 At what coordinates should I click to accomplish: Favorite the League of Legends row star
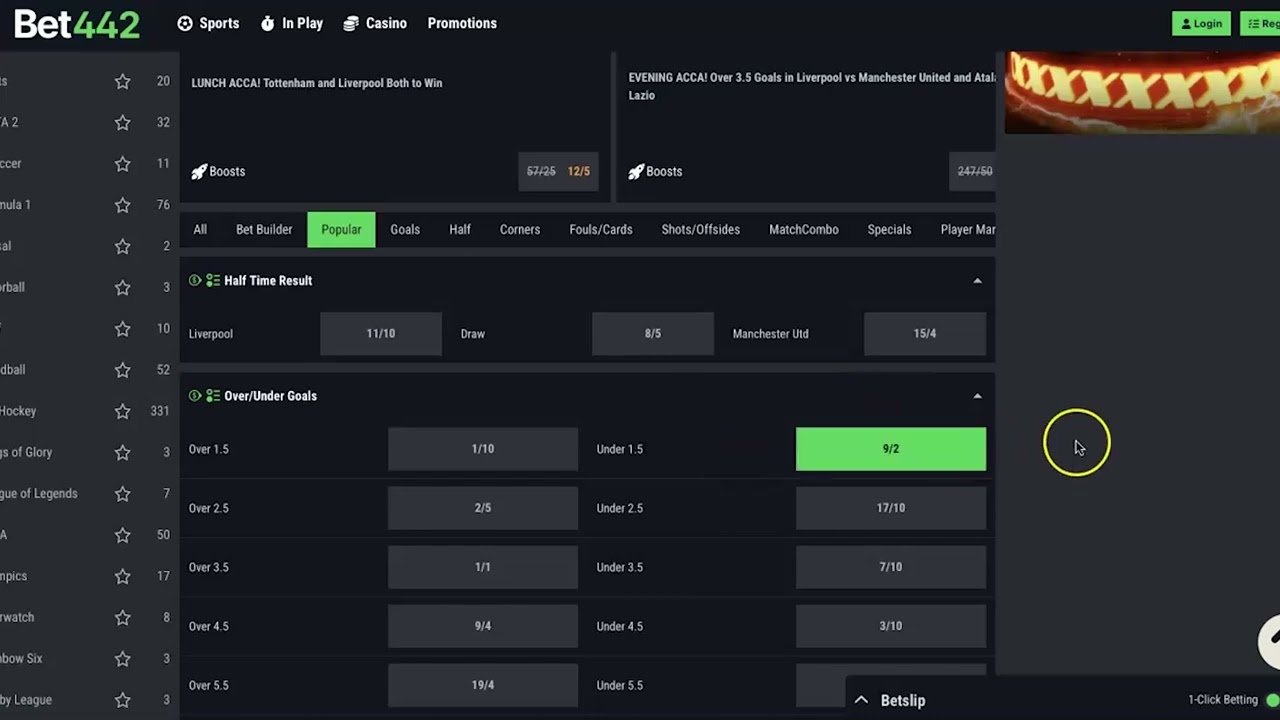122,493
